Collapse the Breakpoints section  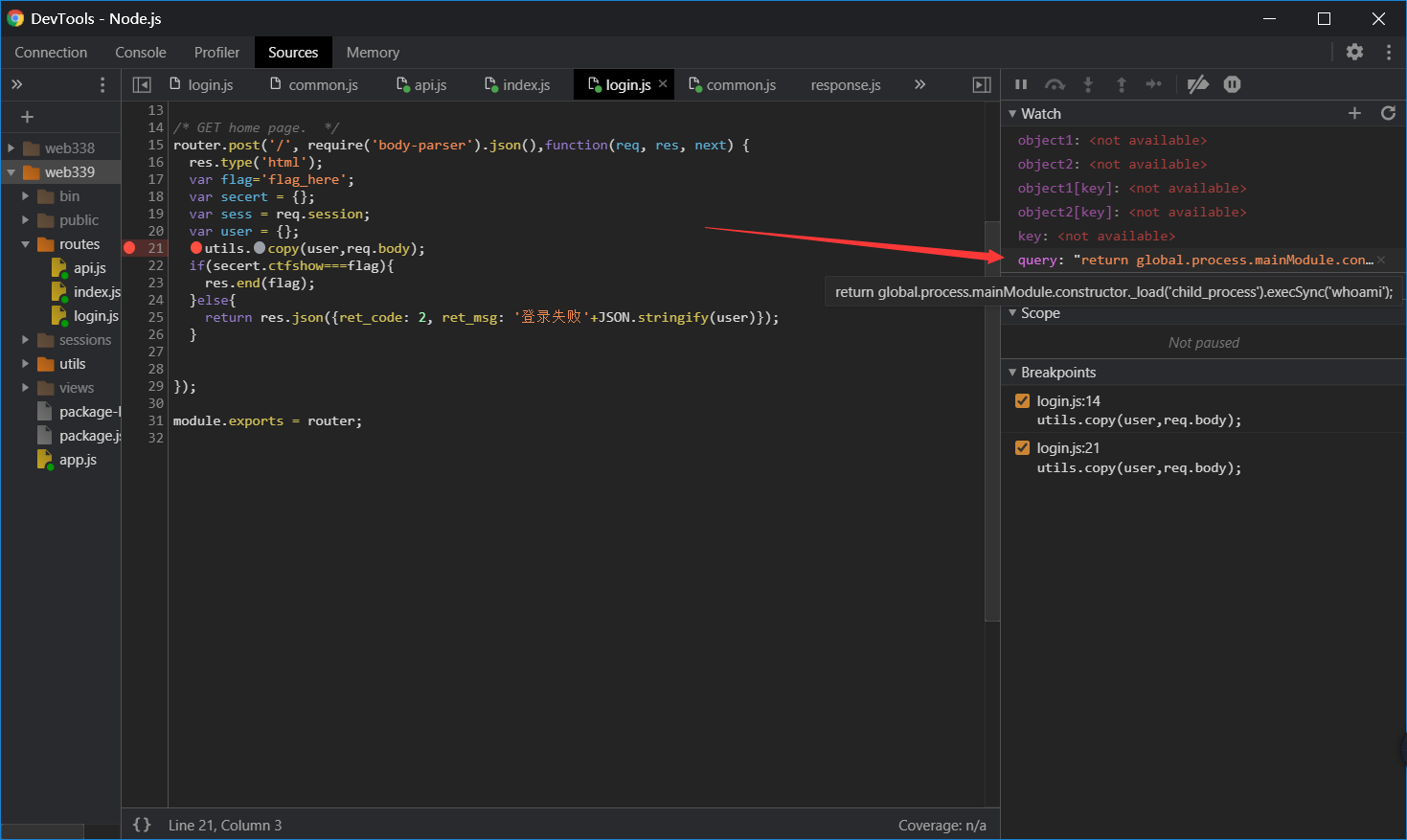click(x=1013, y=373)
